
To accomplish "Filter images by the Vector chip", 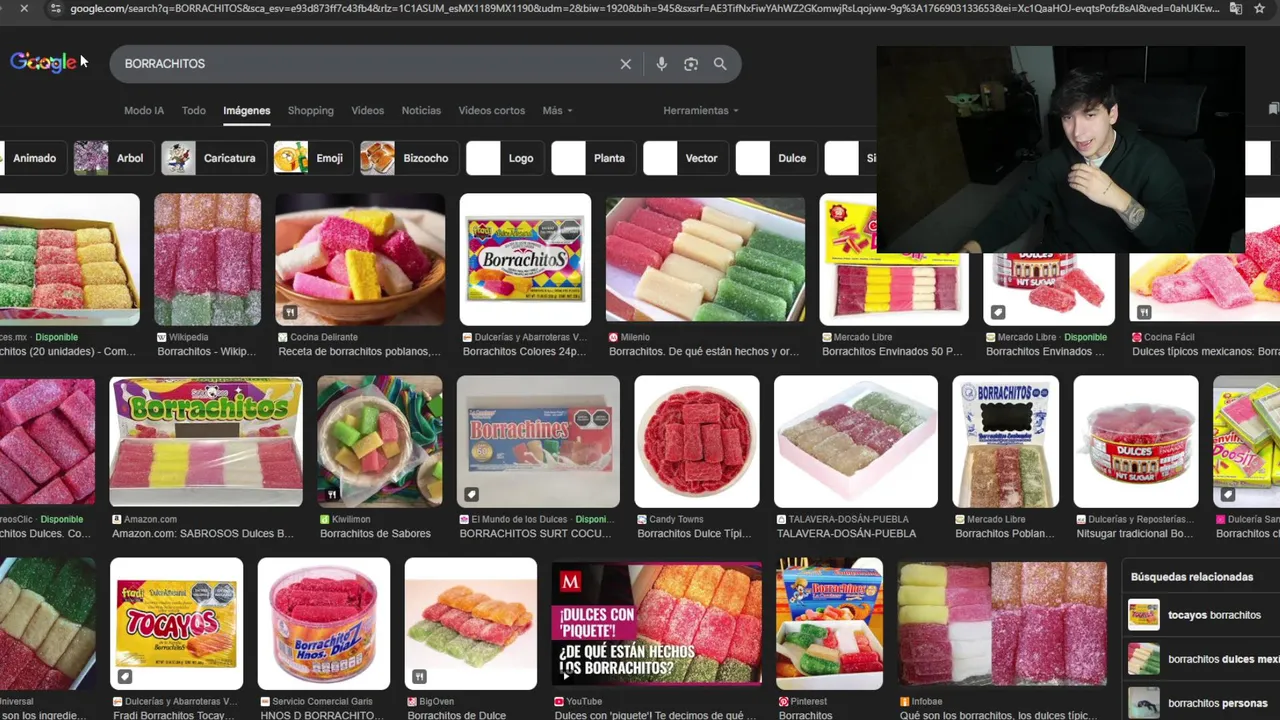I will pos(685,158).
